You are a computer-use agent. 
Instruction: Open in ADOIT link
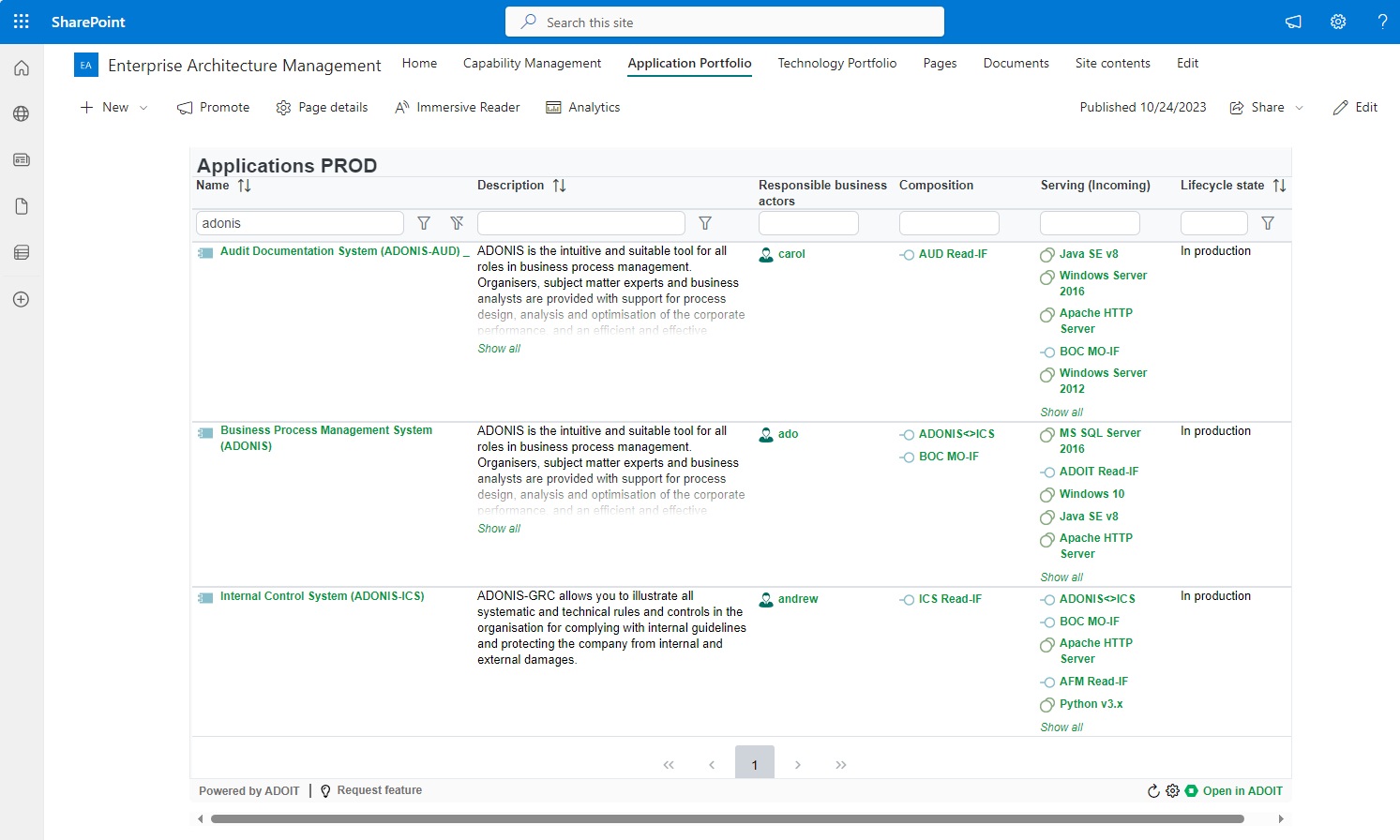[x=1234, y=791]
